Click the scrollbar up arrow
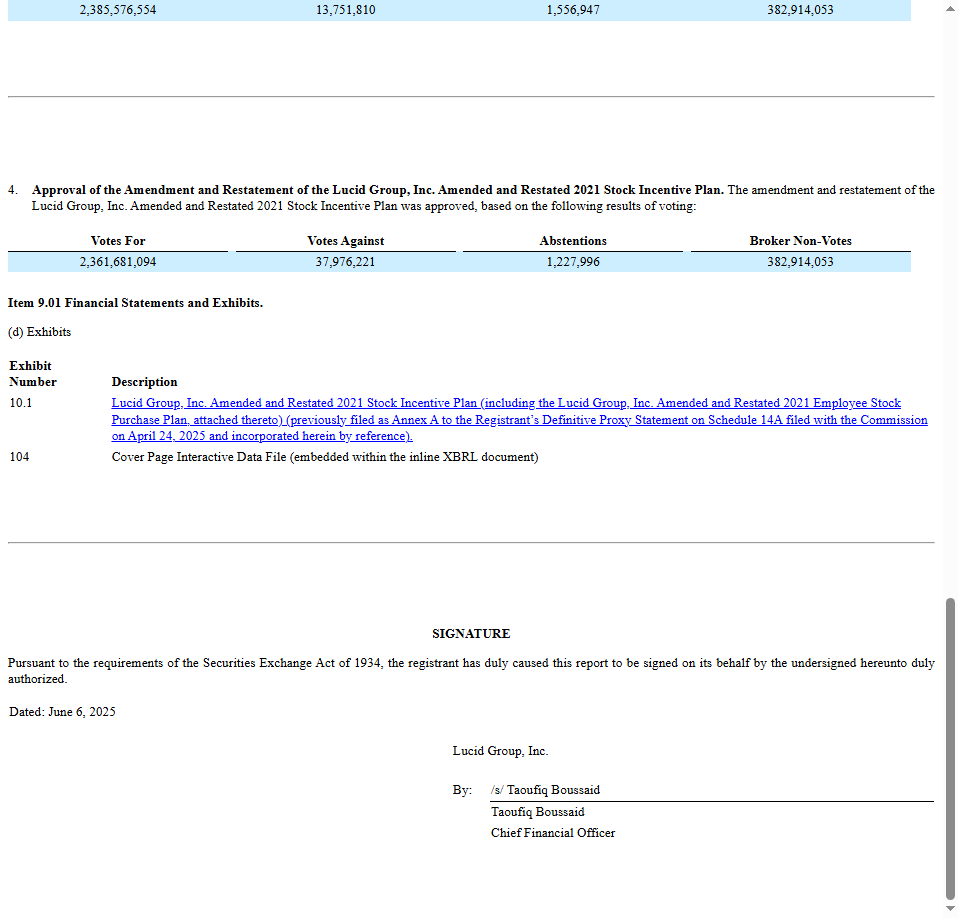Screen dimensions: 958x918 coord(950,9)
